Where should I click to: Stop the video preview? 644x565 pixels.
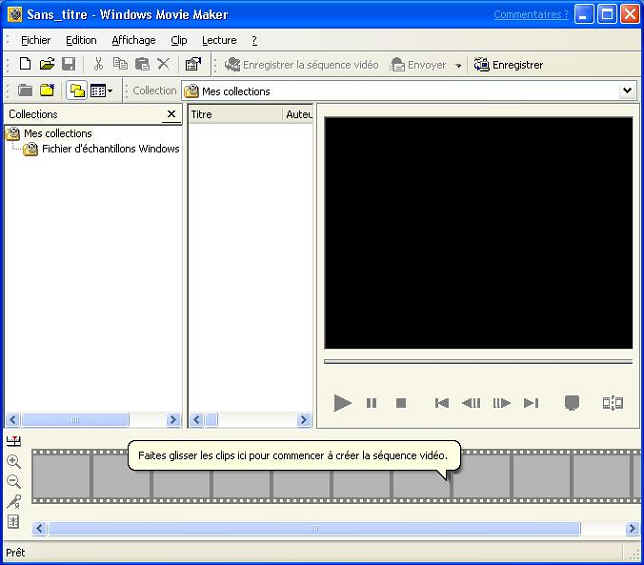coord(401,403)
